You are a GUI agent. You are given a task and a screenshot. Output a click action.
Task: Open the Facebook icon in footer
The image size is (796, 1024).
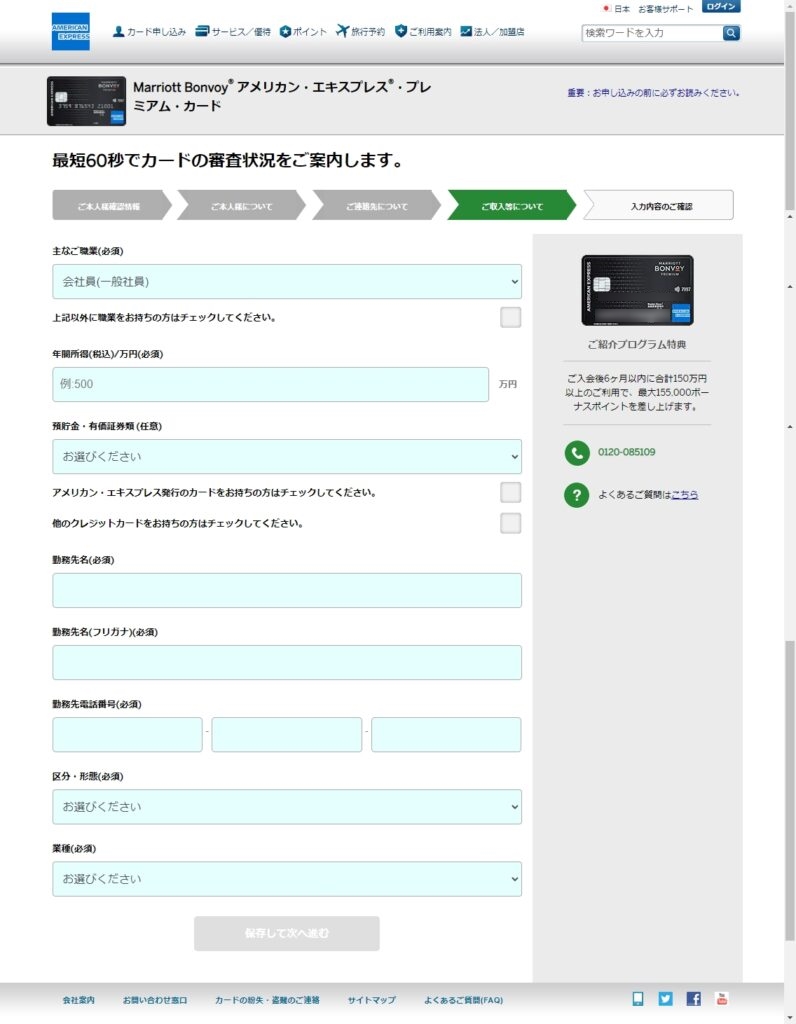pyautogui.click(x=693, y=999)
